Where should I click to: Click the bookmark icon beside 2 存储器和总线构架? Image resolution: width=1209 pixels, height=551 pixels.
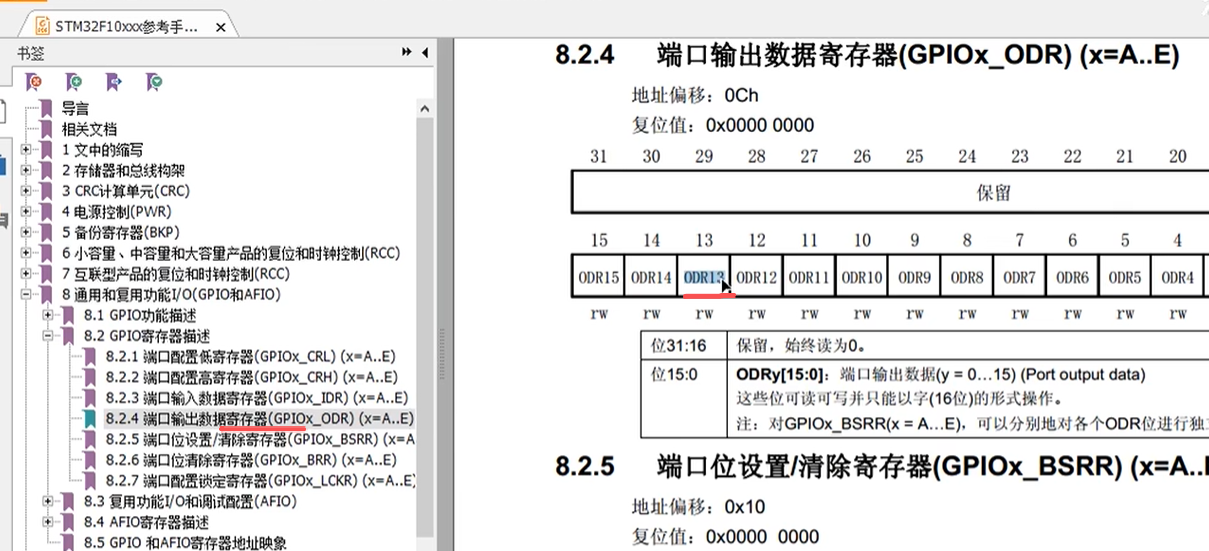(x=45, y=170)
